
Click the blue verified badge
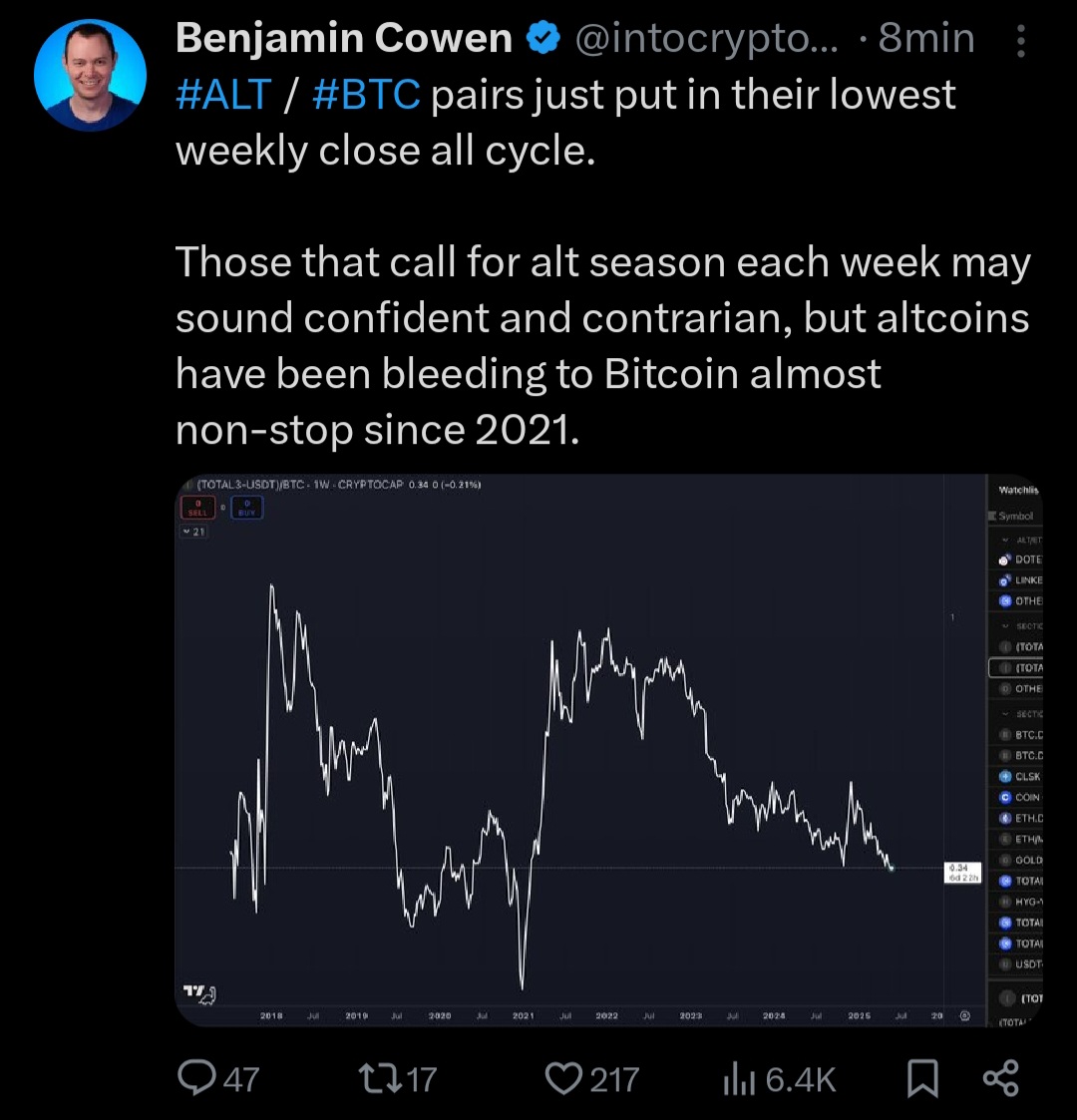(543, 38)
